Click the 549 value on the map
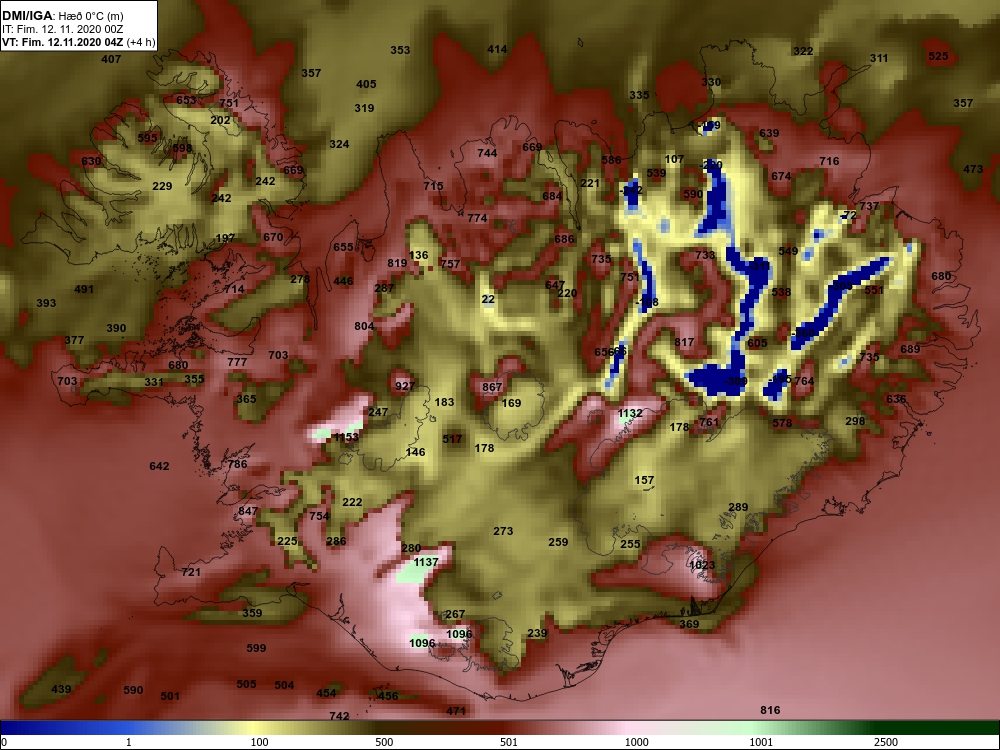The width and height of the screenshot is (1000, 750). [x=788, y=251]
